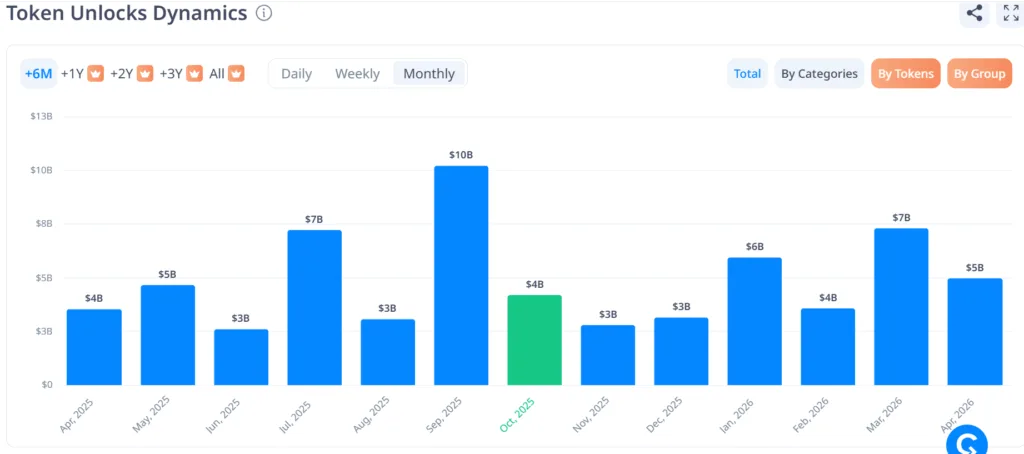1024x454 pixels.
Task: Switch to Weekly interval
Action: [357, 73]
